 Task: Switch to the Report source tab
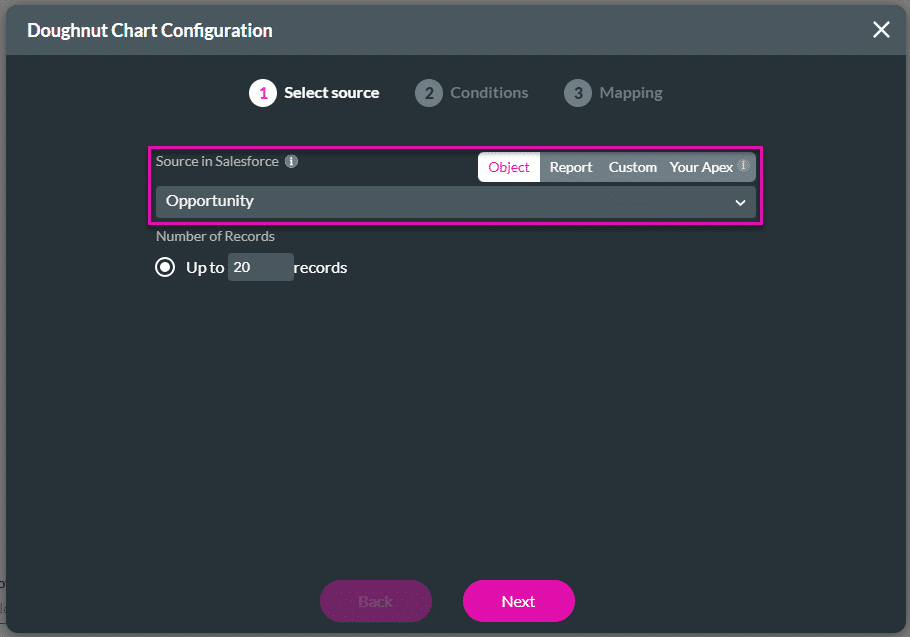coord(571,167)
